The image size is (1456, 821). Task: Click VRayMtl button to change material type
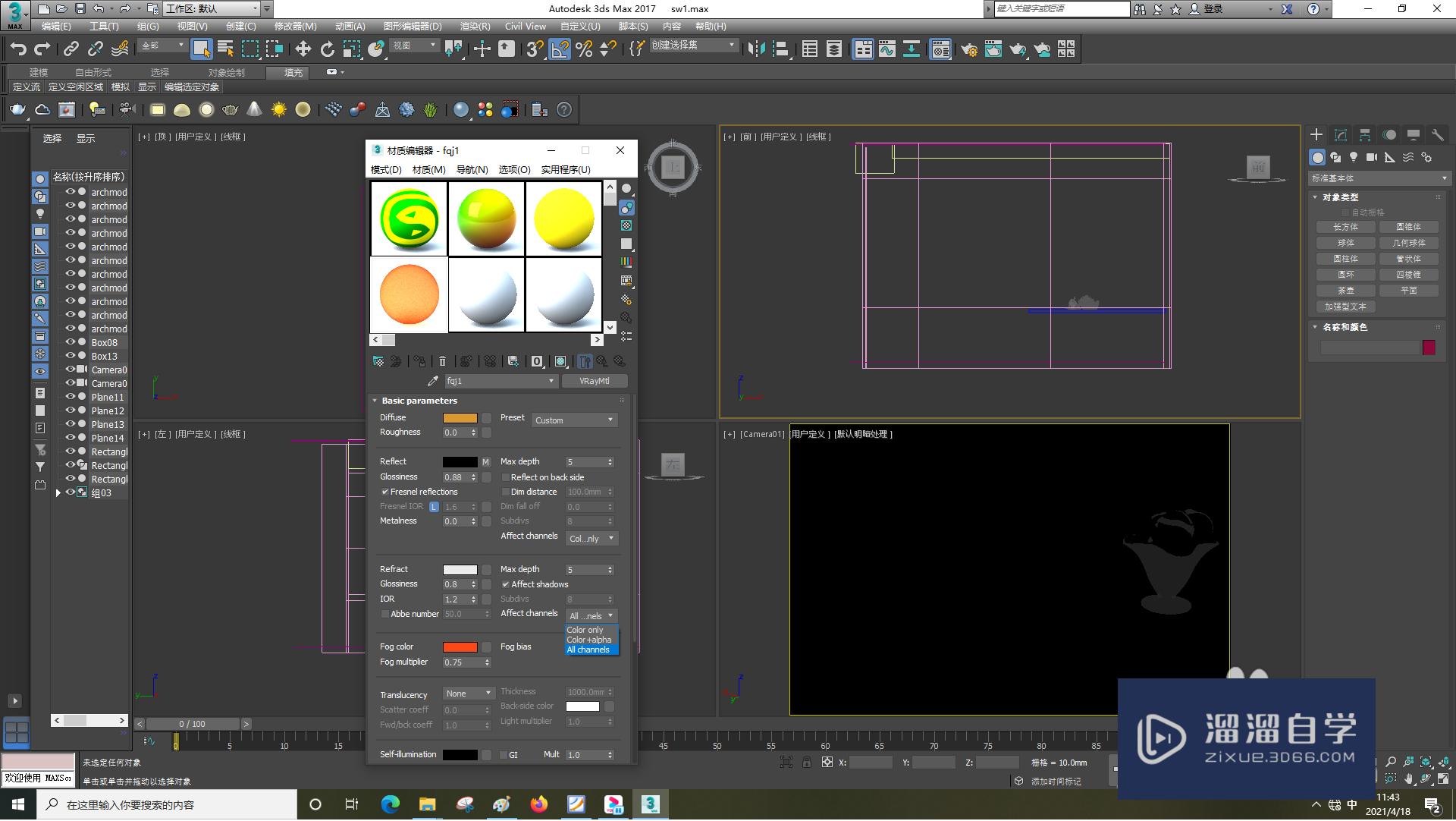point(593,380)
